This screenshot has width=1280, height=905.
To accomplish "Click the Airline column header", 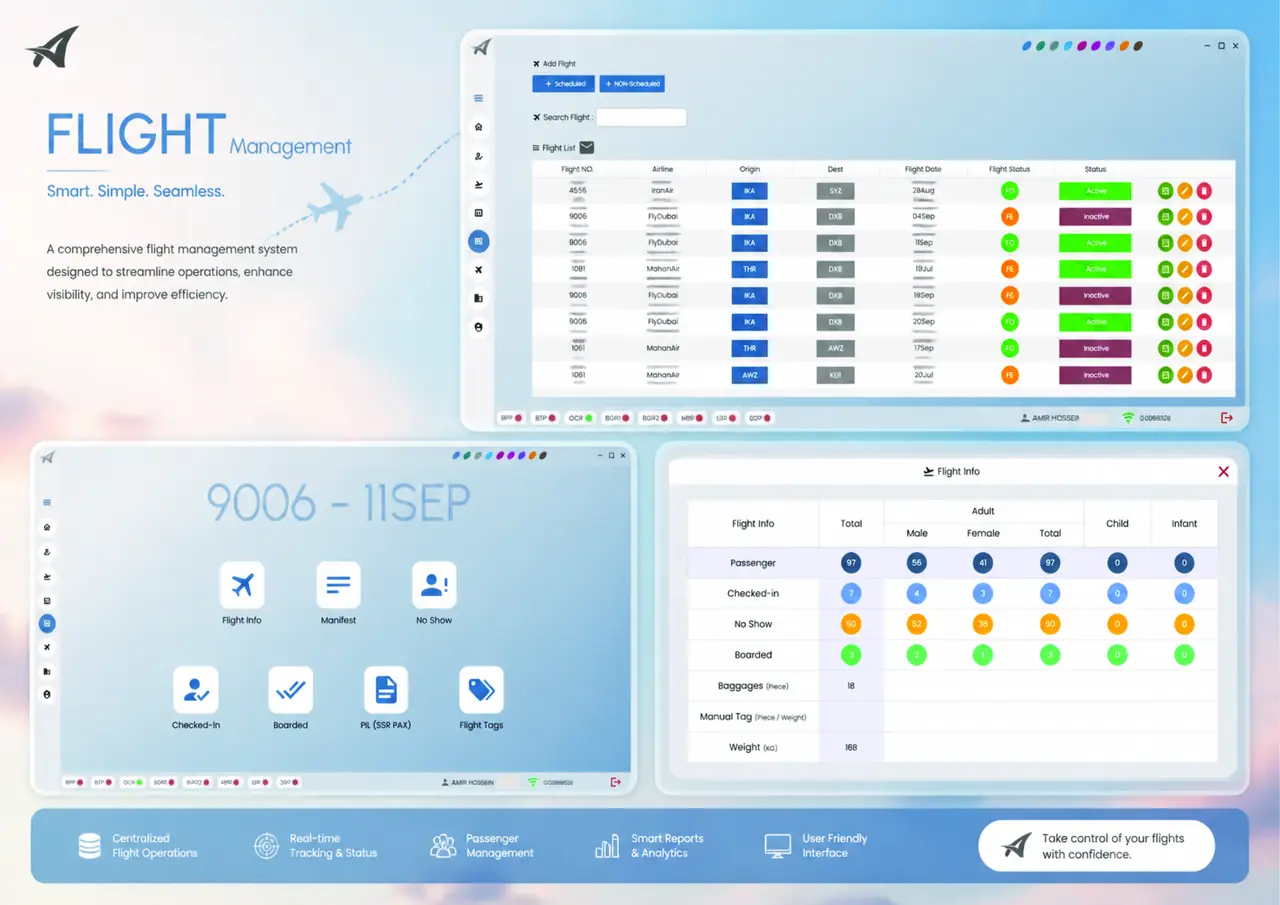I will [x=662, y=169].
